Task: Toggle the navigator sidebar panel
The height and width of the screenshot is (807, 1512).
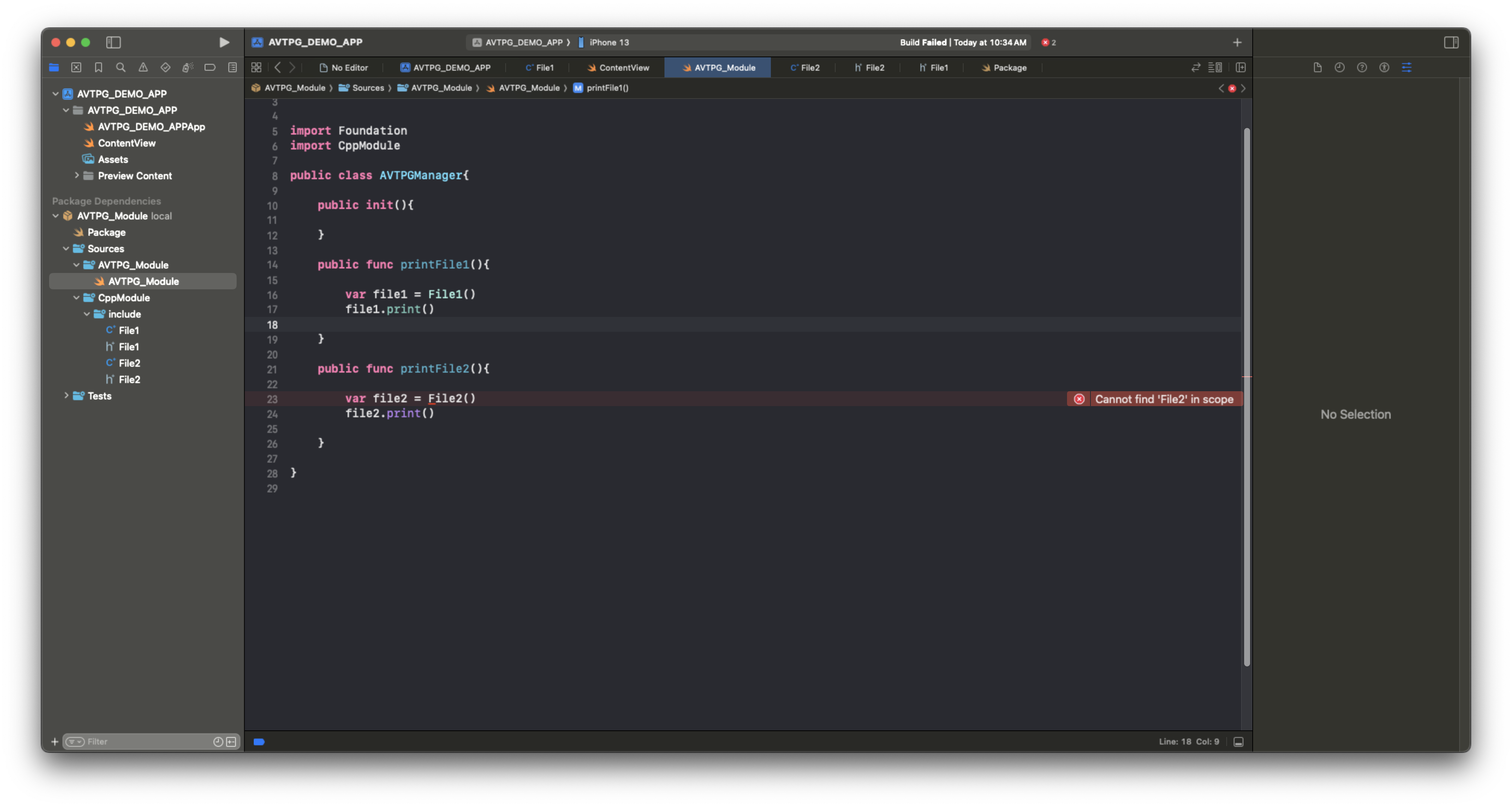Action: point(113,42)
